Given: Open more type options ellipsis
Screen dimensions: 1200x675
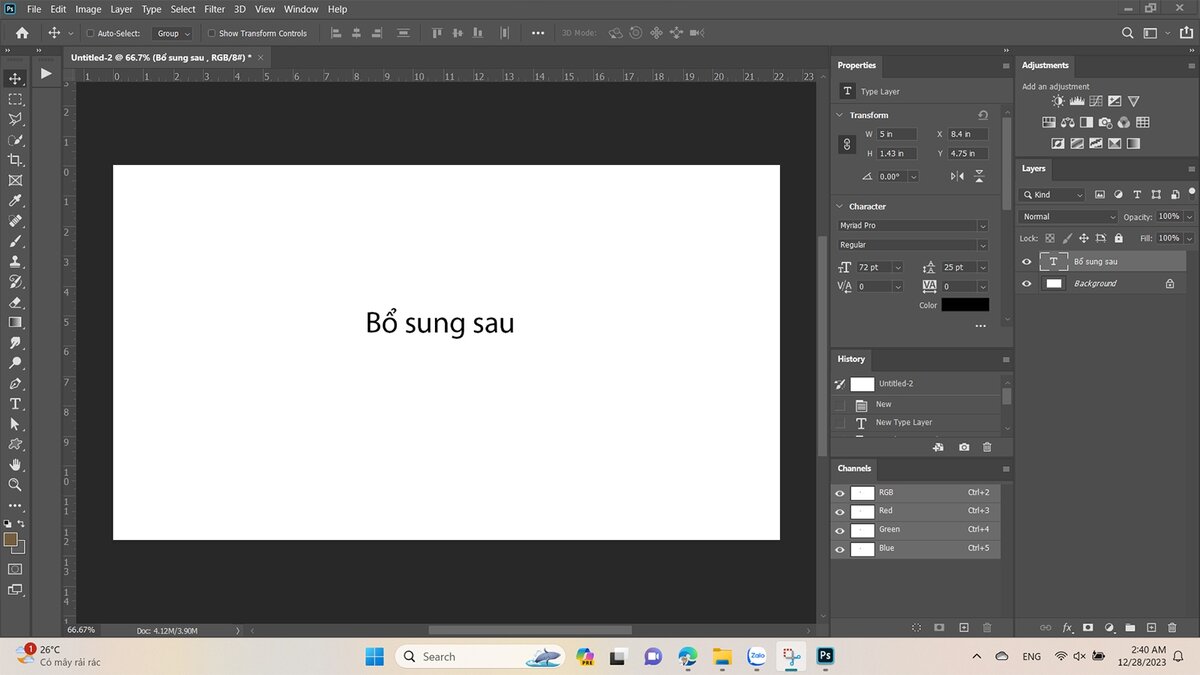Looking at the screenshot, I should pyautogui.click(x=980, y=326).
